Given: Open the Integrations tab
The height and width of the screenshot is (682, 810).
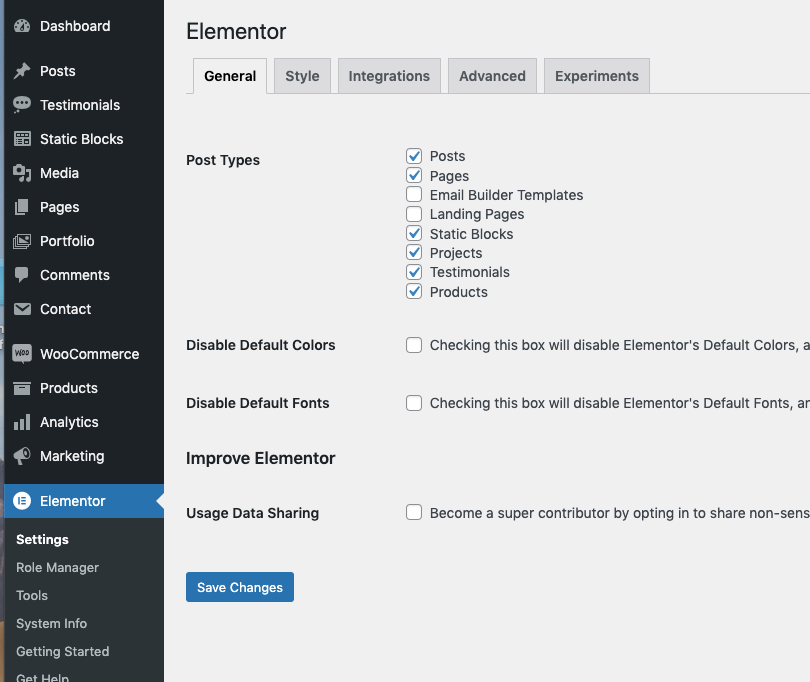Looking at the screenshot, I should [389, 76].
